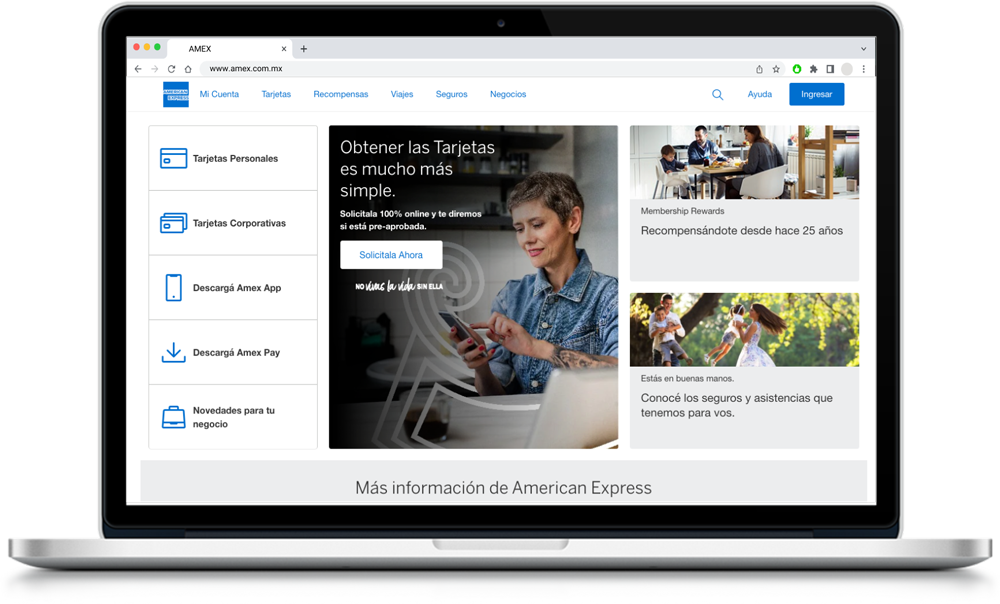
Task: Open the extensions puzzle icon
Action: [813, 69]
